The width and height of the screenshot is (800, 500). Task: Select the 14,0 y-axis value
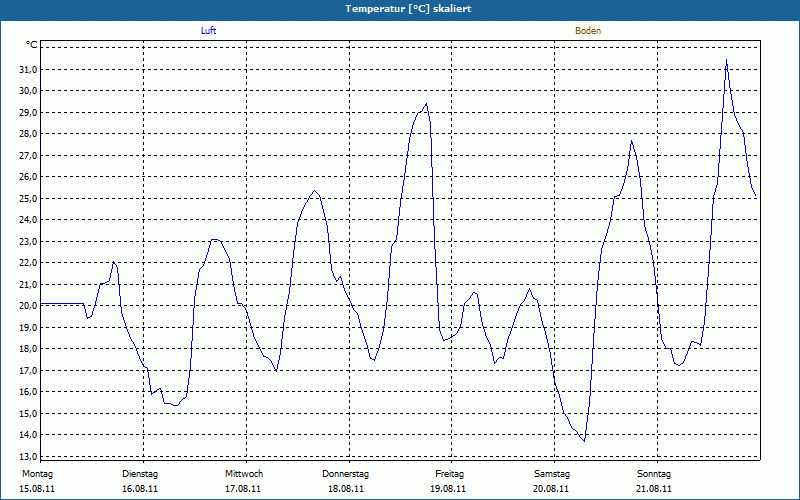[x=29, y=435]
